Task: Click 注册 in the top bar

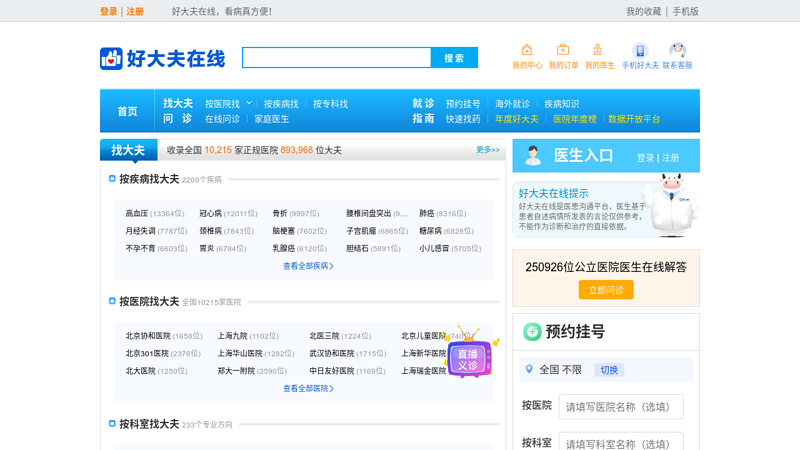Action: click(x=135, y=11)
